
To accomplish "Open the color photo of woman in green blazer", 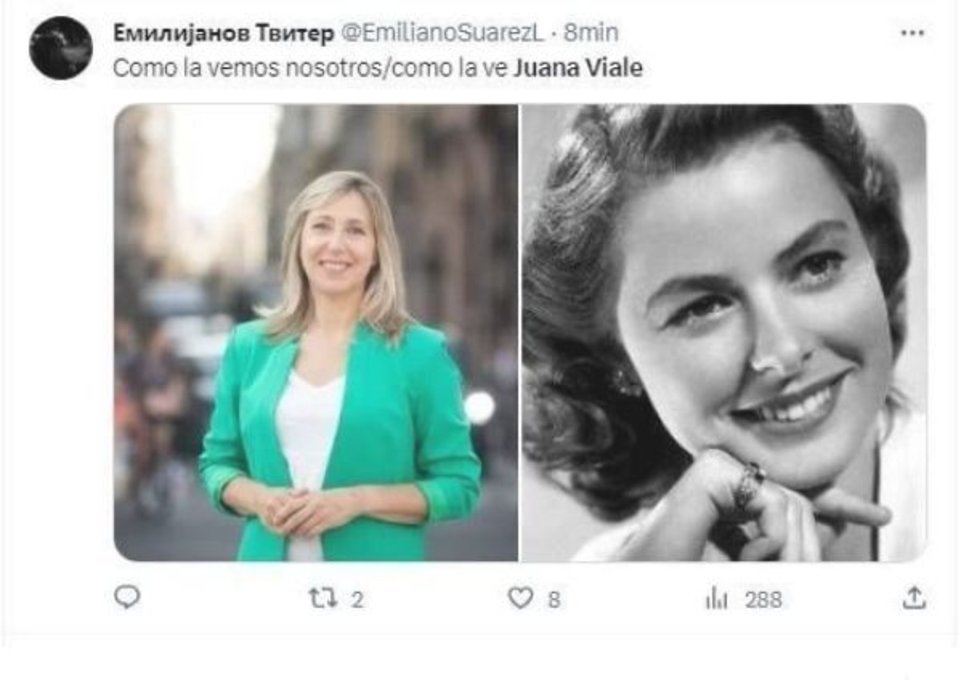I will (316, 332).
